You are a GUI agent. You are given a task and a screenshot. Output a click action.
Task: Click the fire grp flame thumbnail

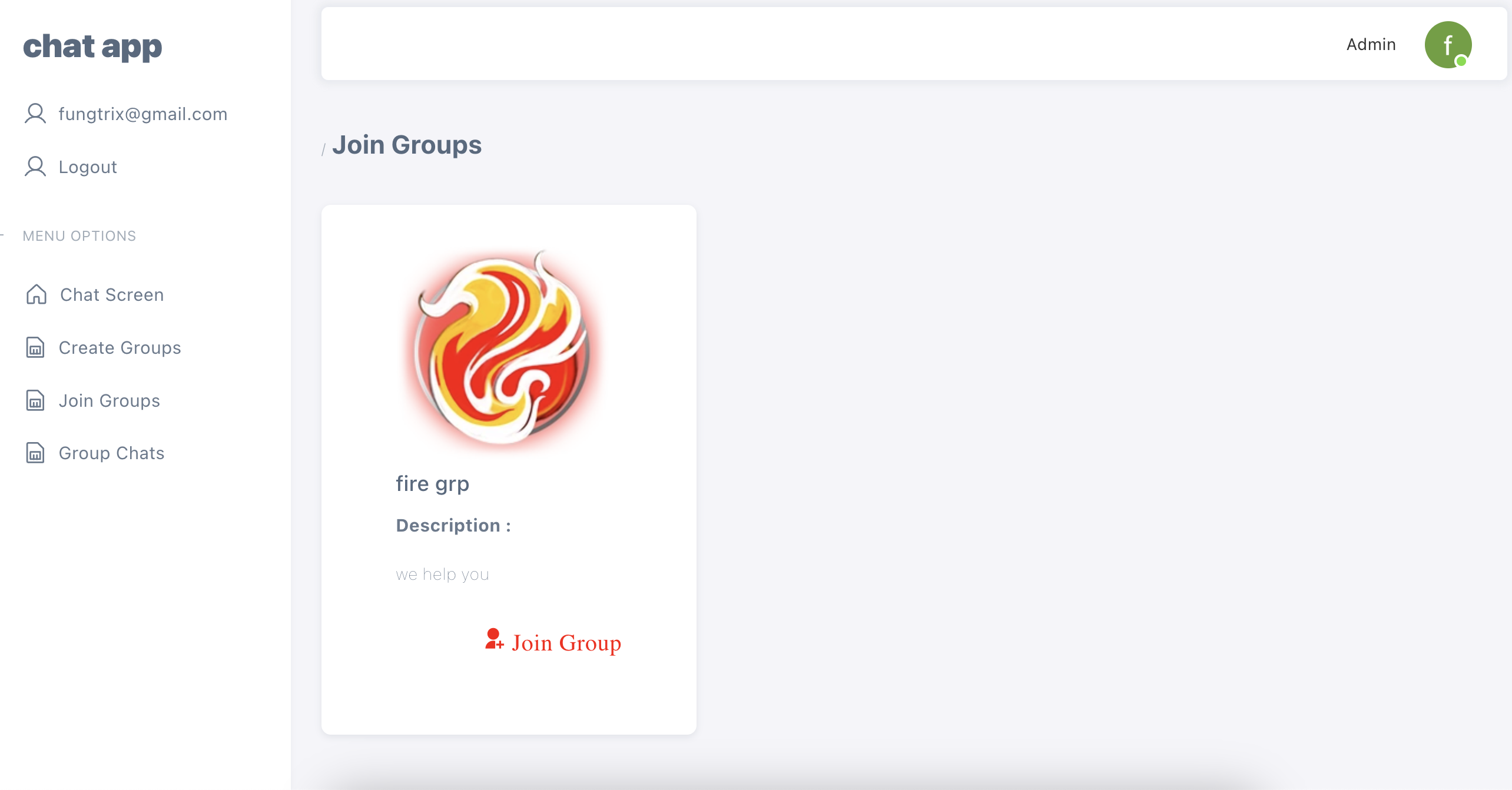502,347
